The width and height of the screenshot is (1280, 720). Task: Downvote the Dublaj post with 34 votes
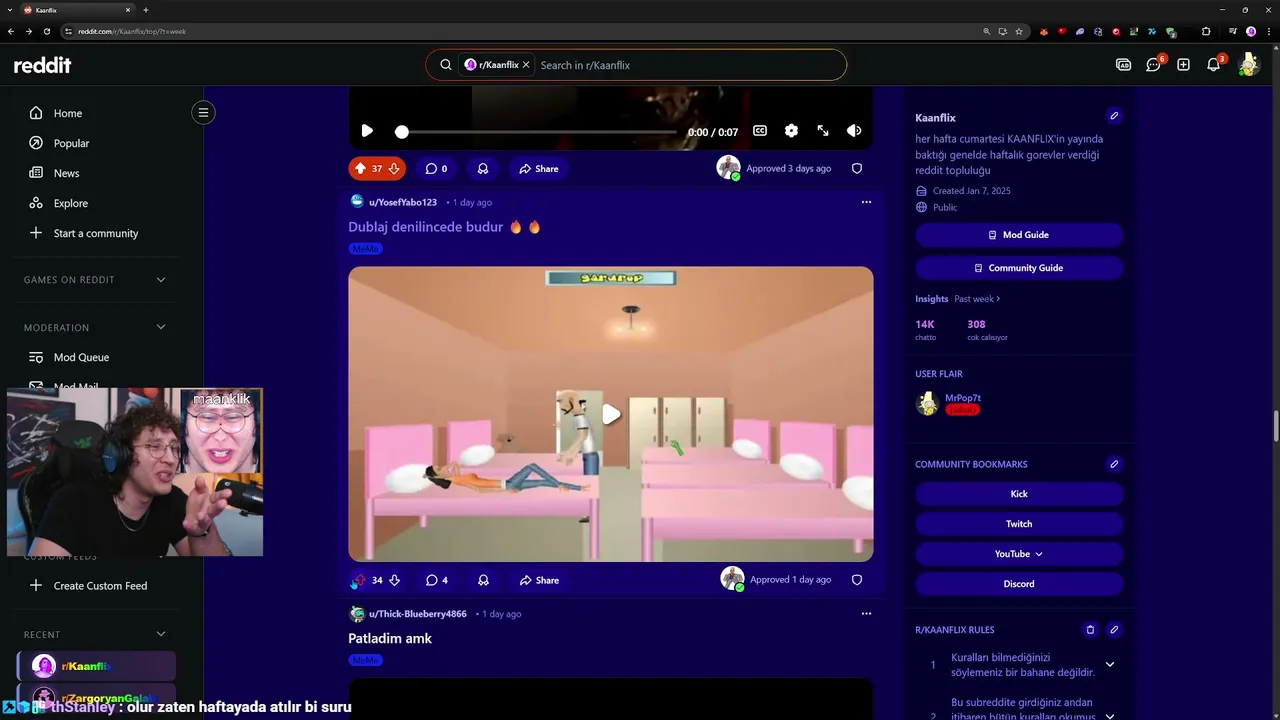[x=394, y=580]
